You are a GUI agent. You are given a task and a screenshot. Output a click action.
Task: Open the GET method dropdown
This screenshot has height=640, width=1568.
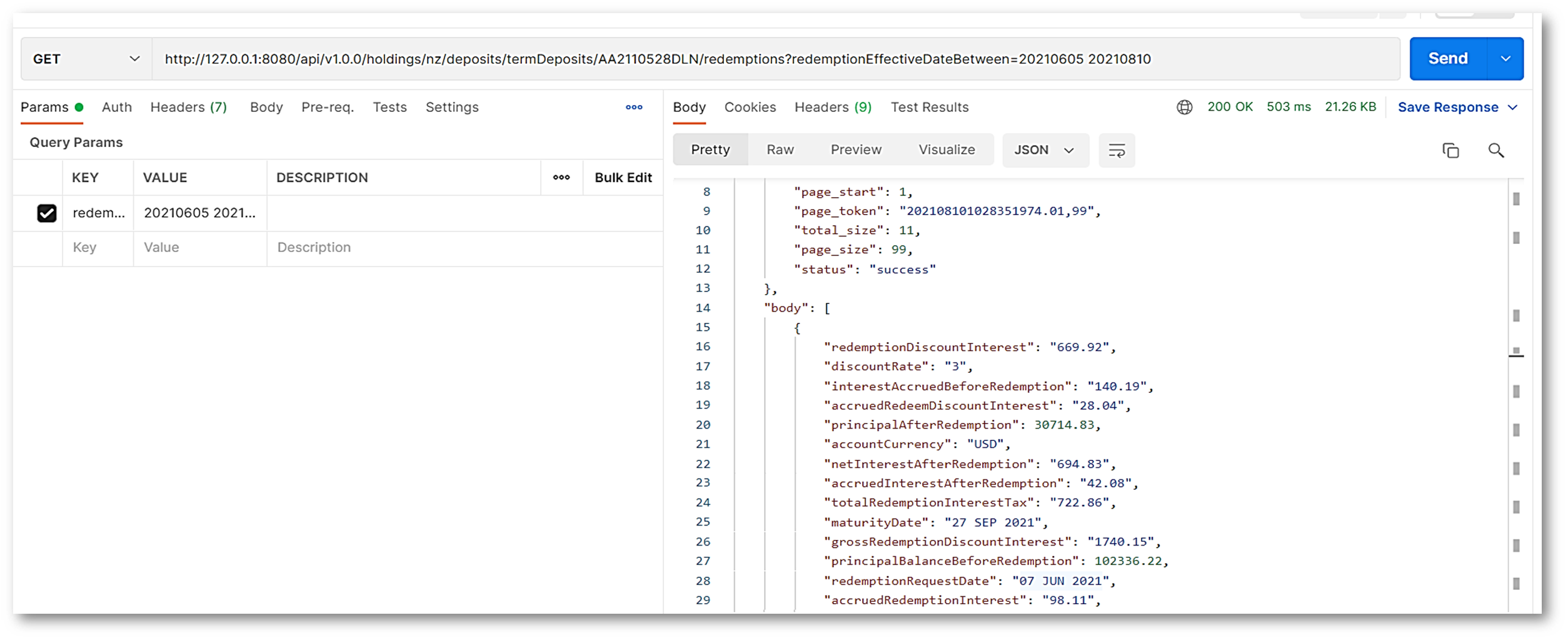point(86,59)
